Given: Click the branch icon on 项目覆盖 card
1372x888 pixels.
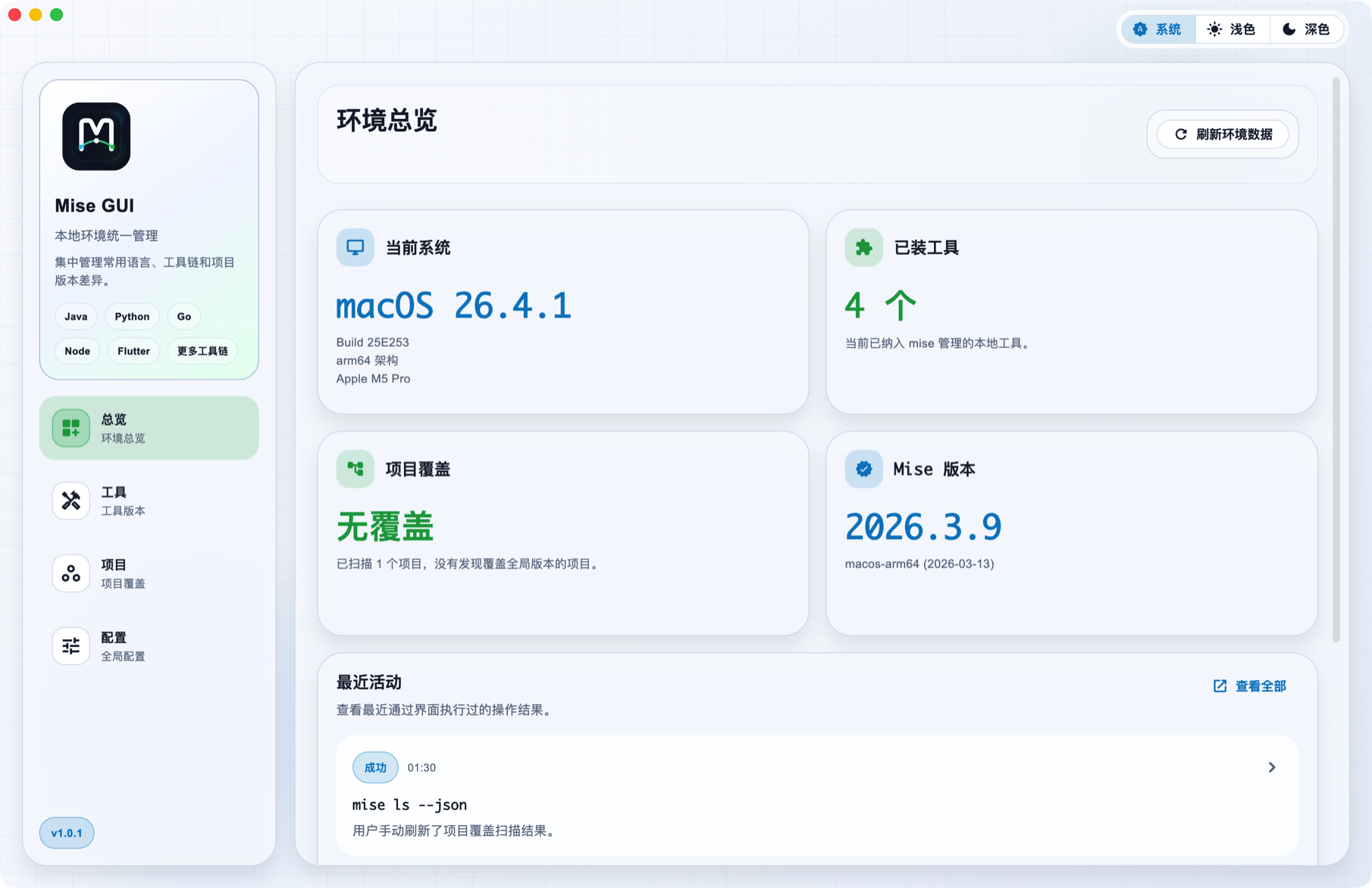Looking at the screenshot, I should pos(356,469).
